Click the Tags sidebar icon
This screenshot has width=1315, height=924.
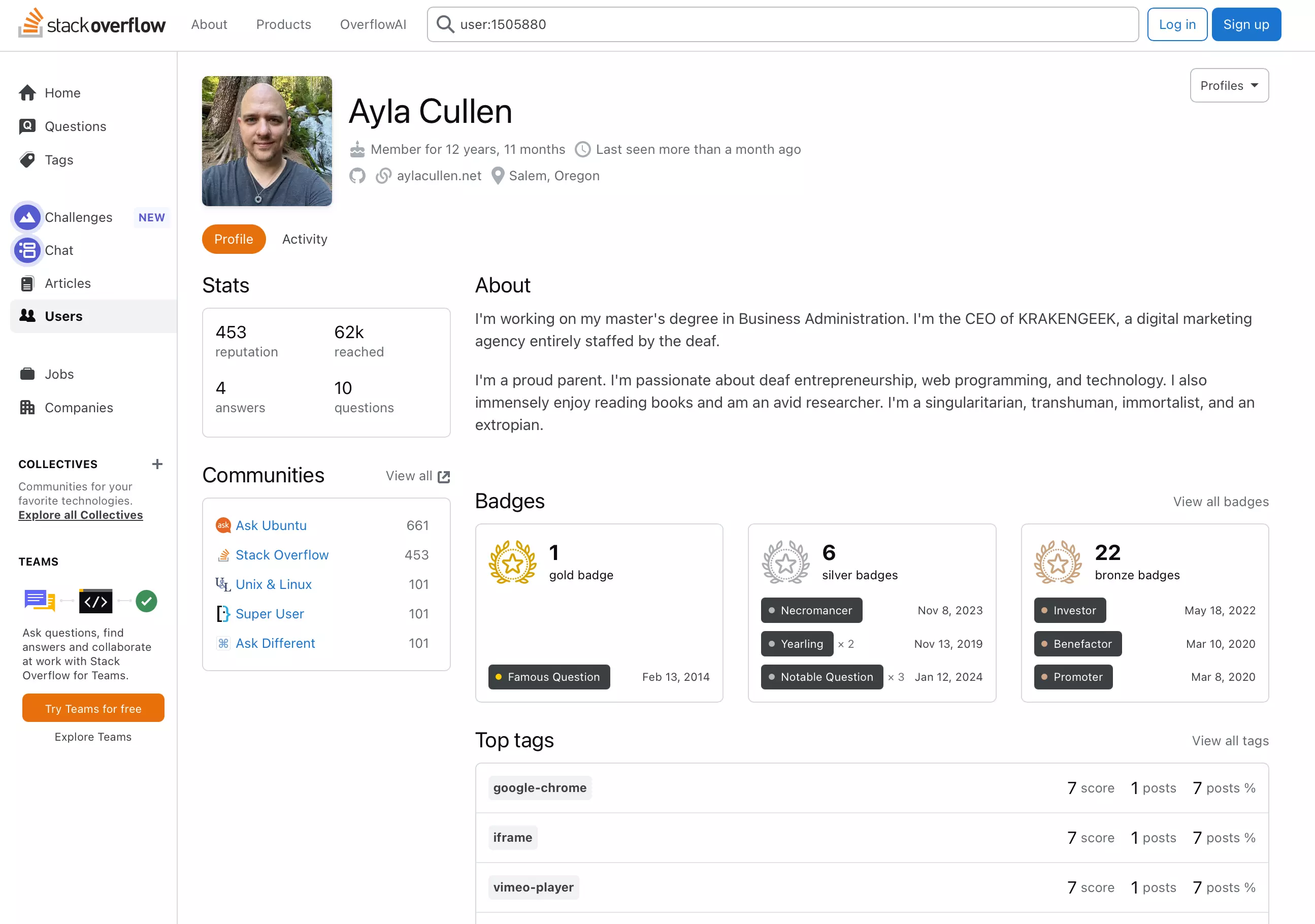(27, 160)
